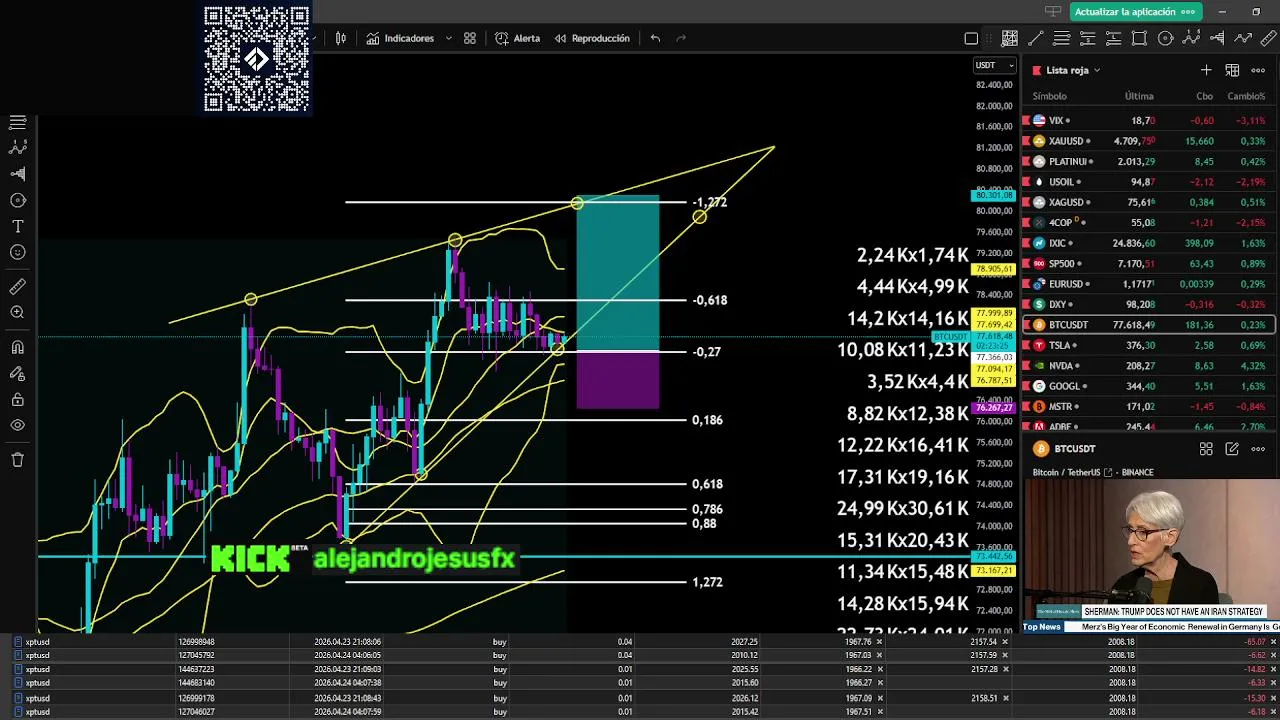Select NVDA in the watchlist
1280x720 pixels.
tap(1148, 366)
